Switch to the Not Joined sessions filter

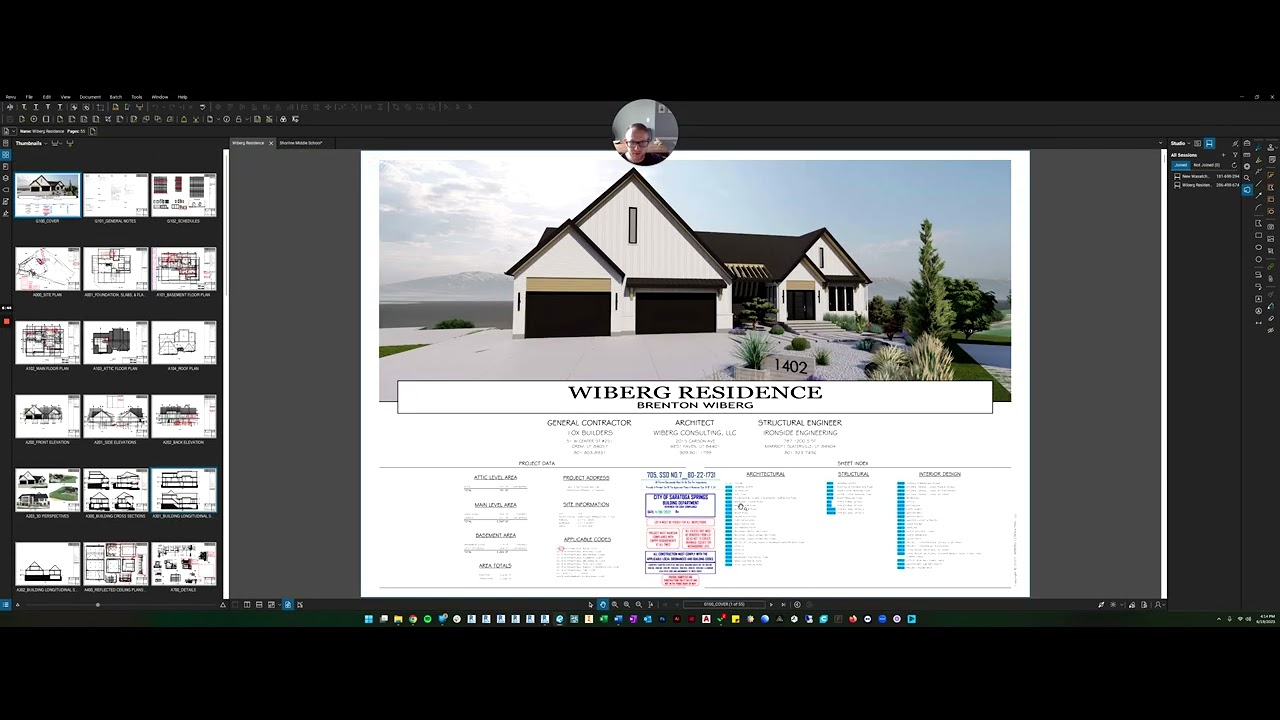coord(1206,165)
